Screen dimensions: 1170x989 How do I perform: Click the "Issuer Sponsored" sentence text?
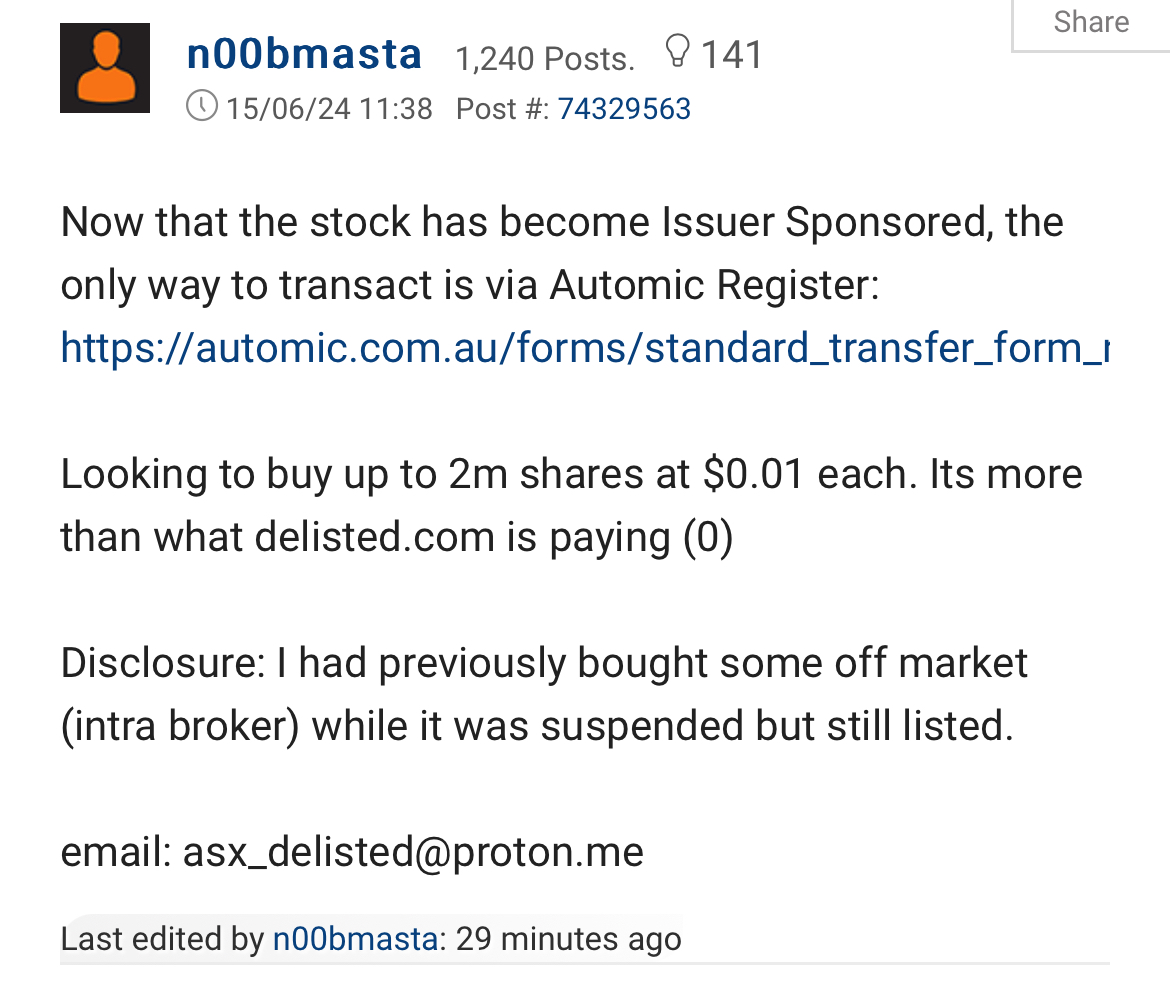[561, 222]
